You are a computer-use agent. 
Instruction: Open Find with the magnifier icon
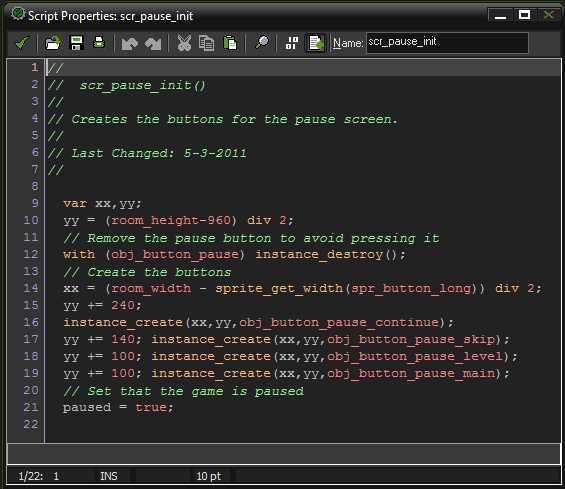pos(262,43)
